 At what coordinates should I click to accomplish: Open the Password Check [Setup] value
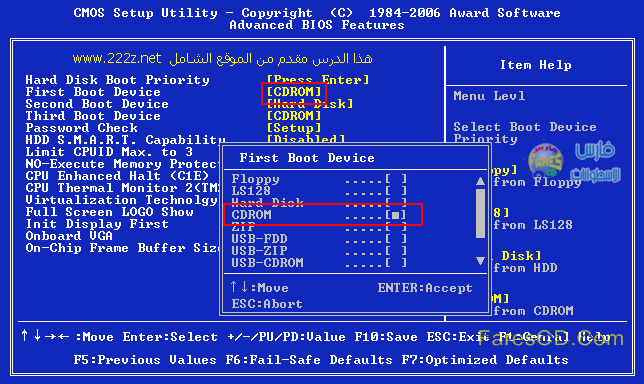coord(294,128)
